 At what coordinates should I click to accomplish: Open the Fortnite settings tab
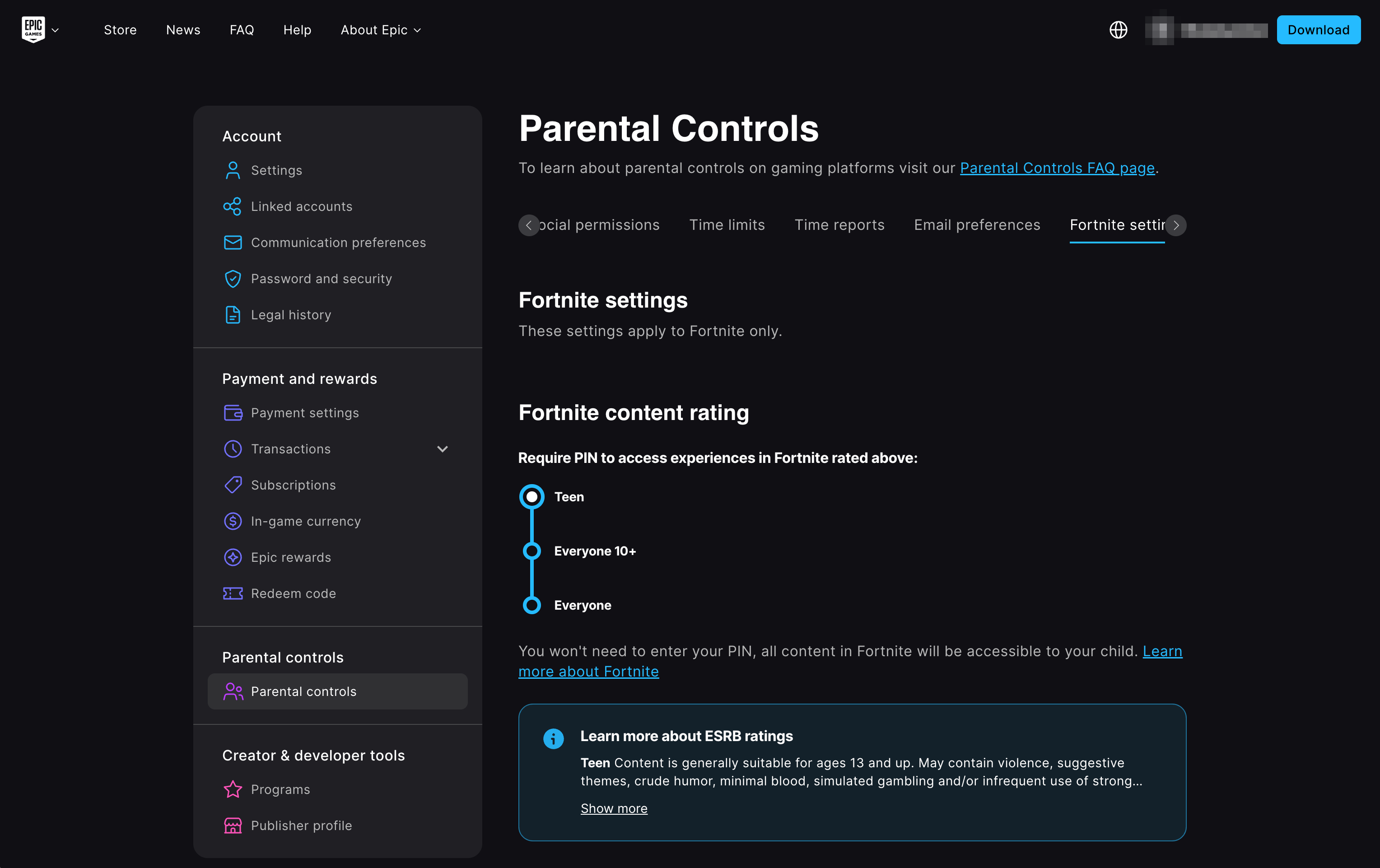(1117, 225)
